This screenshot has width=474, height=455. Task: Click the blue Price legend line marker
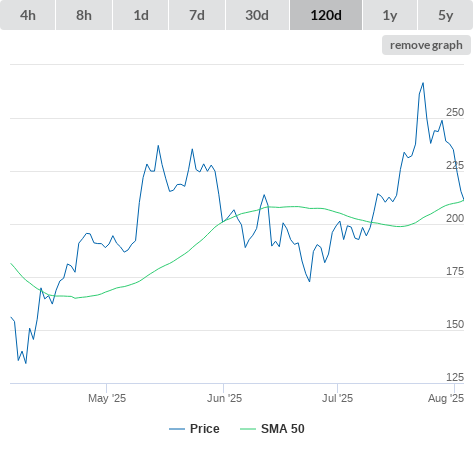pos(177,429)
